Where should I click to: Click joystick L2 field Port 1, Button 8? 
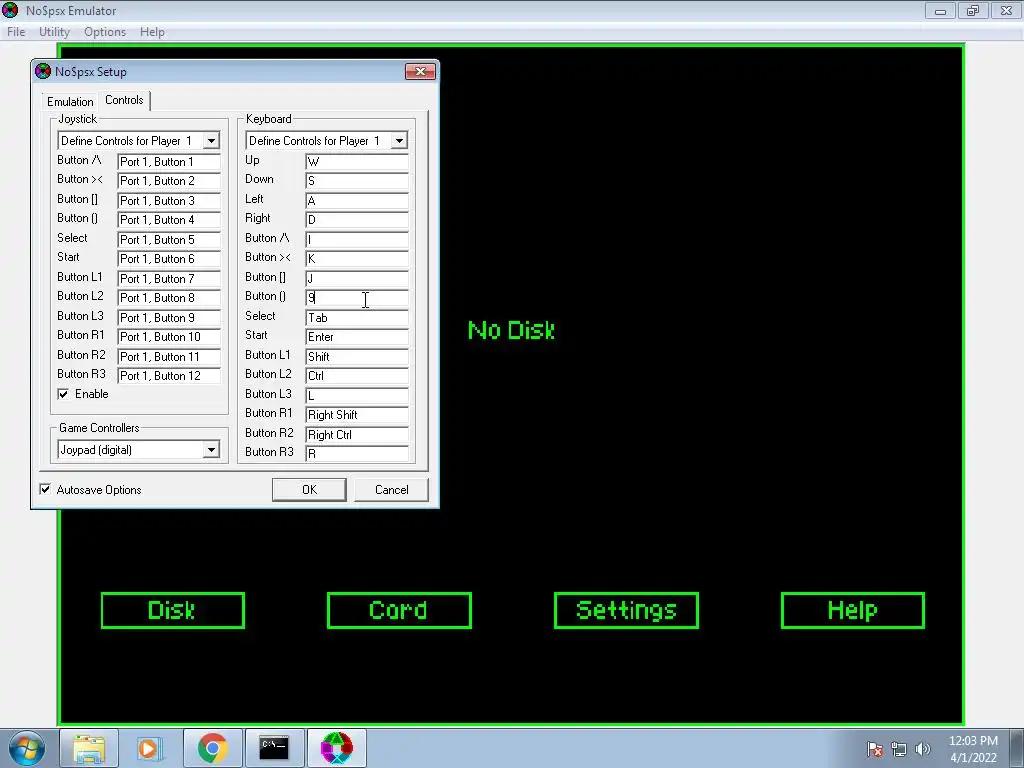(168, 298)
